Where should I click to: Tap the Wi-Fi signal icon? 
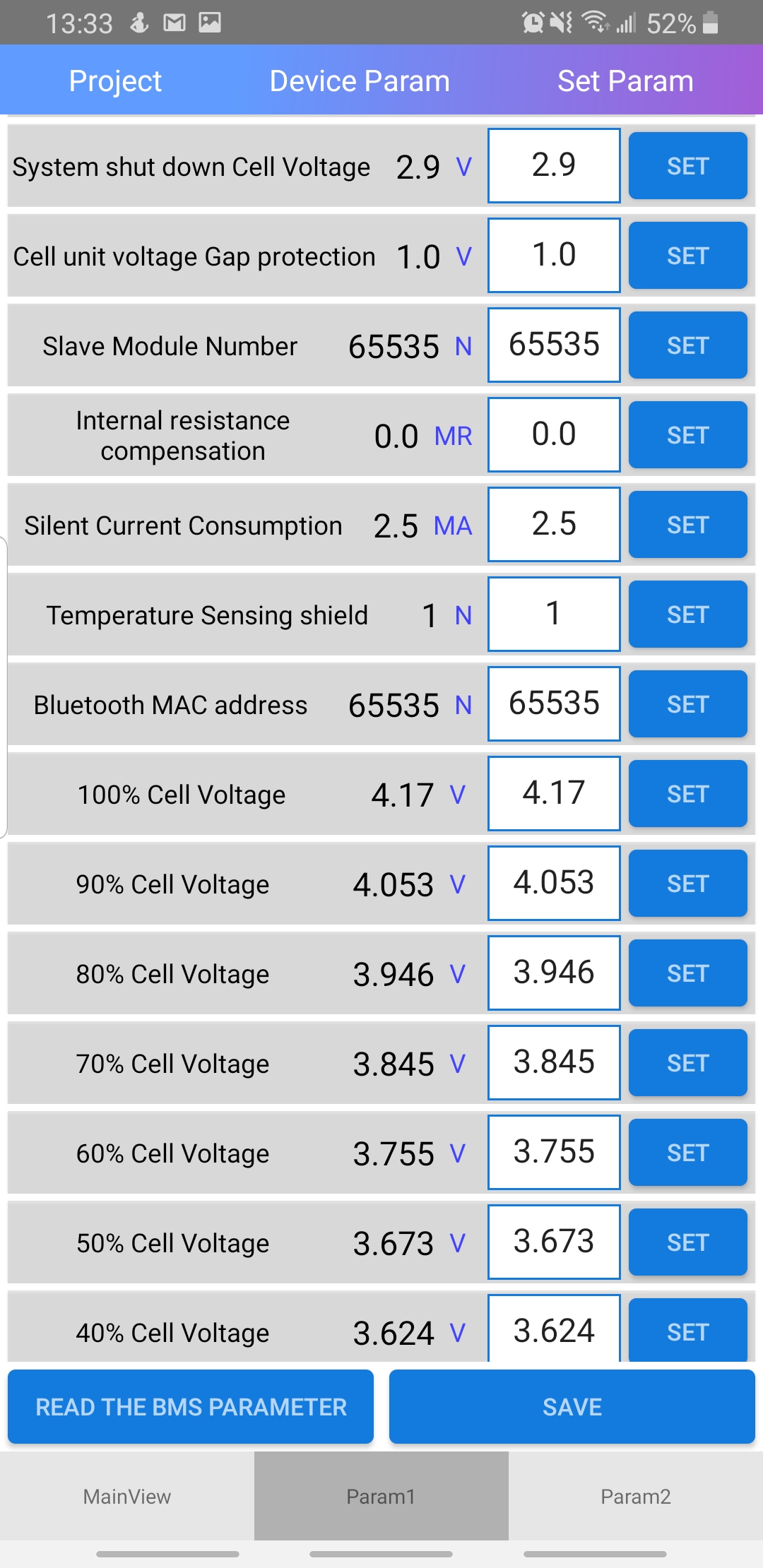pos(596,23)
